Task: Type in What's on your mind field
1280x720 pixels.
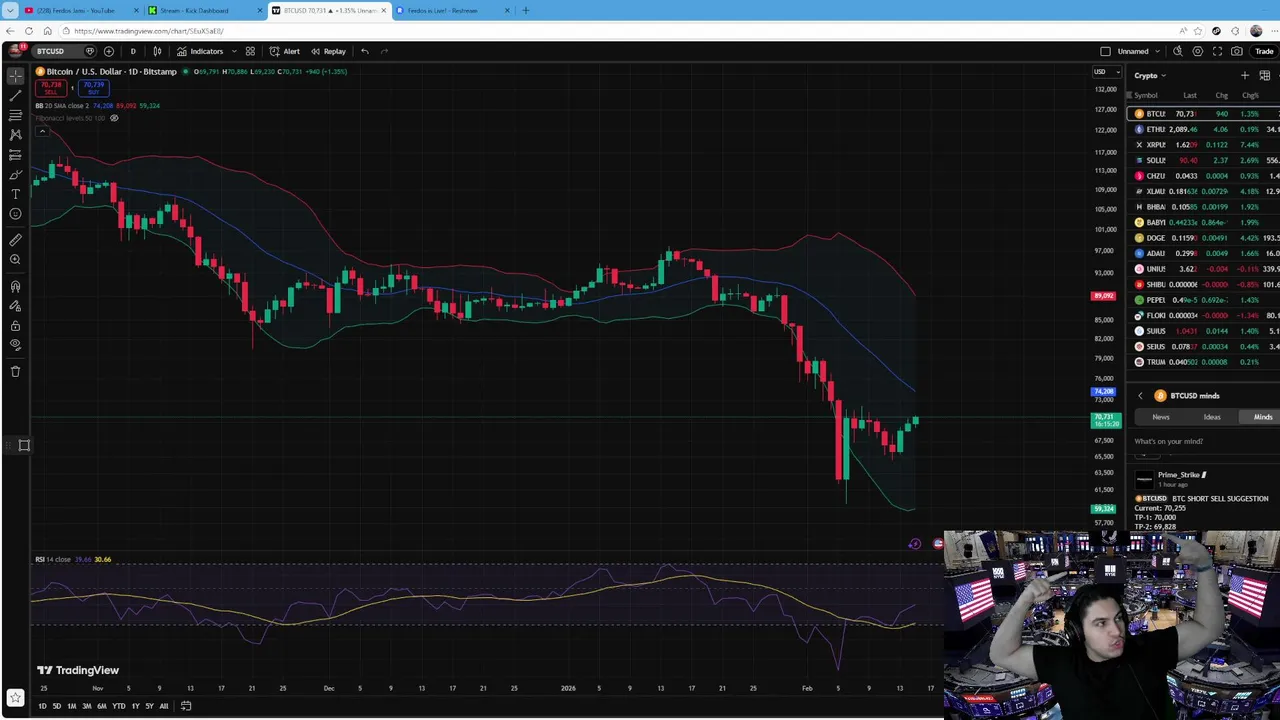Action: pyautogui.click(x=1204, y=441)
